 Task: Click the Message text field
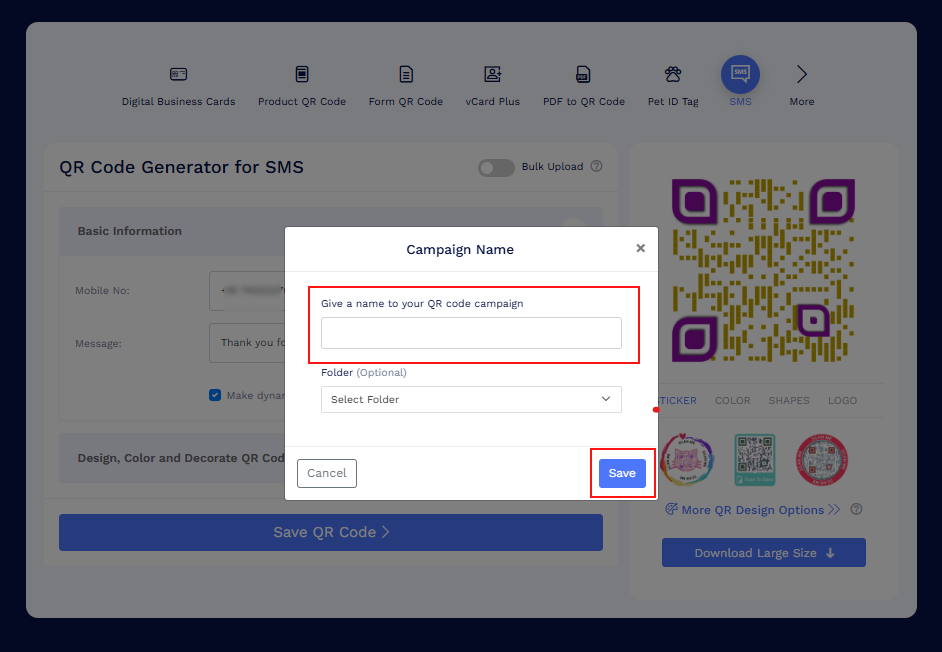tap(247, 343)
